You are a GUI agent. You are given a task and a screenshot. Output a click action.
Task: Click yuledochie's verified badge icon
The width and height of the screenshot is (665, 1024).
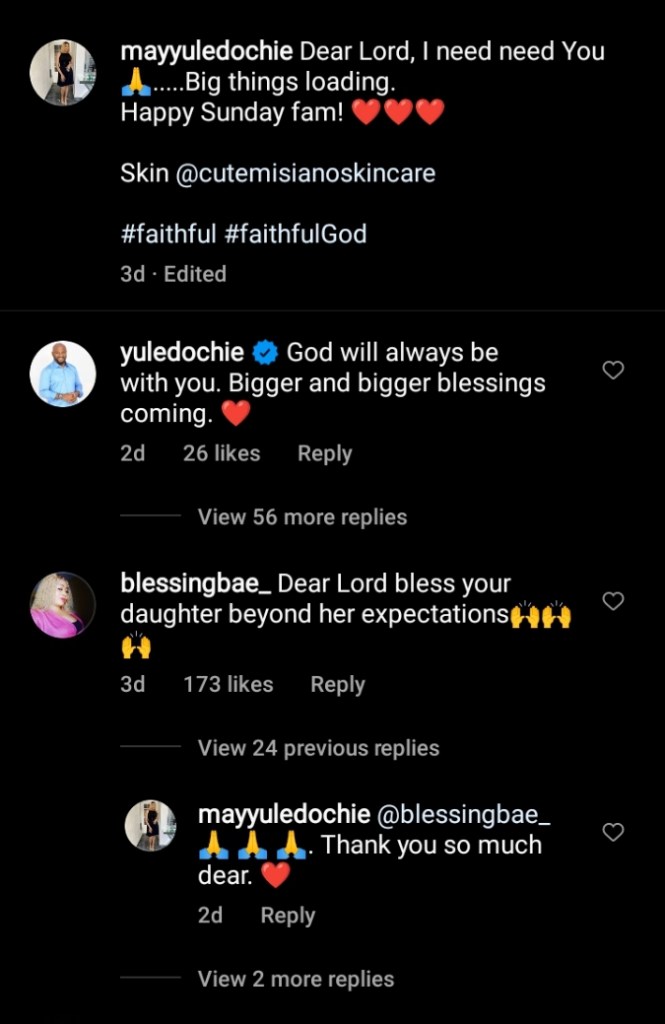(265, 352)
